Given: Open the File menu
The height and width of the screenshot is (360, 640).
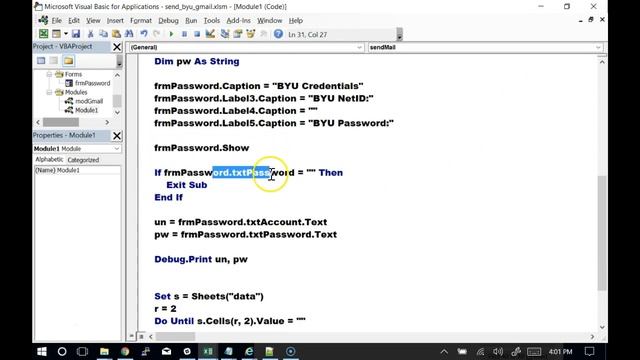Looking at the screenshot, I should pyautogui.click(x=56, y=20).
